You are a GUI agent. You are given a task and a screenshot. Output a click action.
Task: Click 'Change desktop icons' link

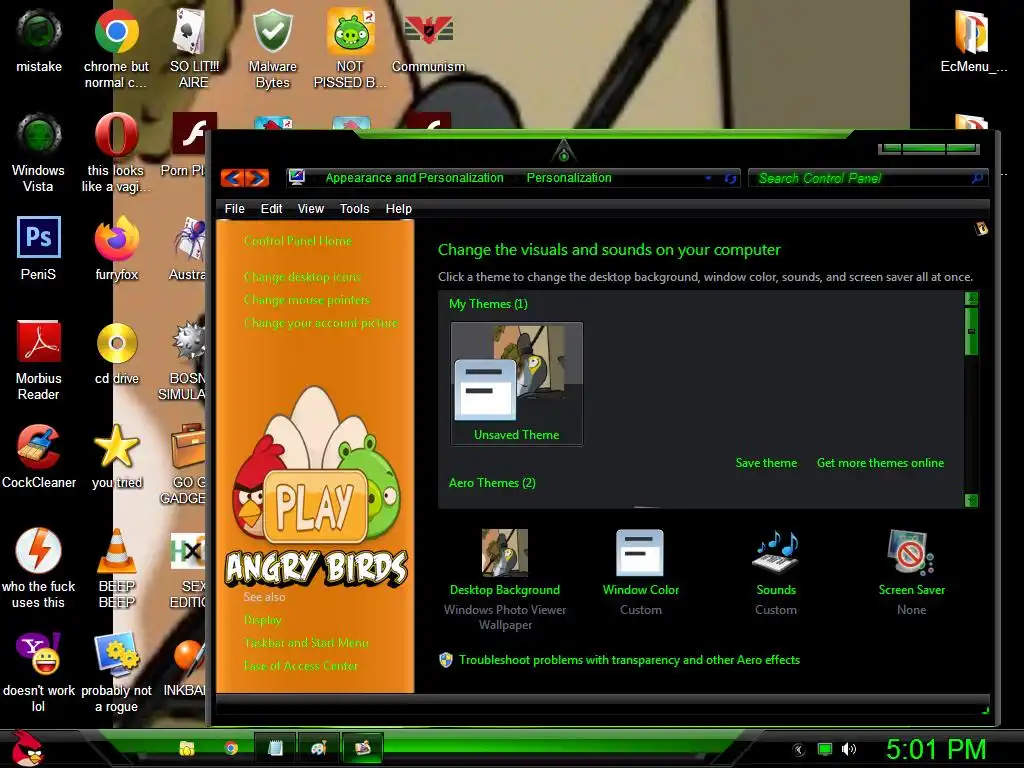click(302, 277)
